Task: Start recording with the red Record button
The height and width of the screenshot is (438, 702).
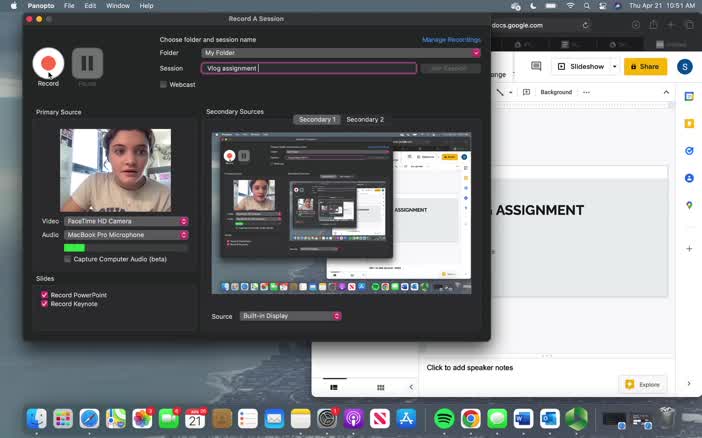Action: coord(48,63)
